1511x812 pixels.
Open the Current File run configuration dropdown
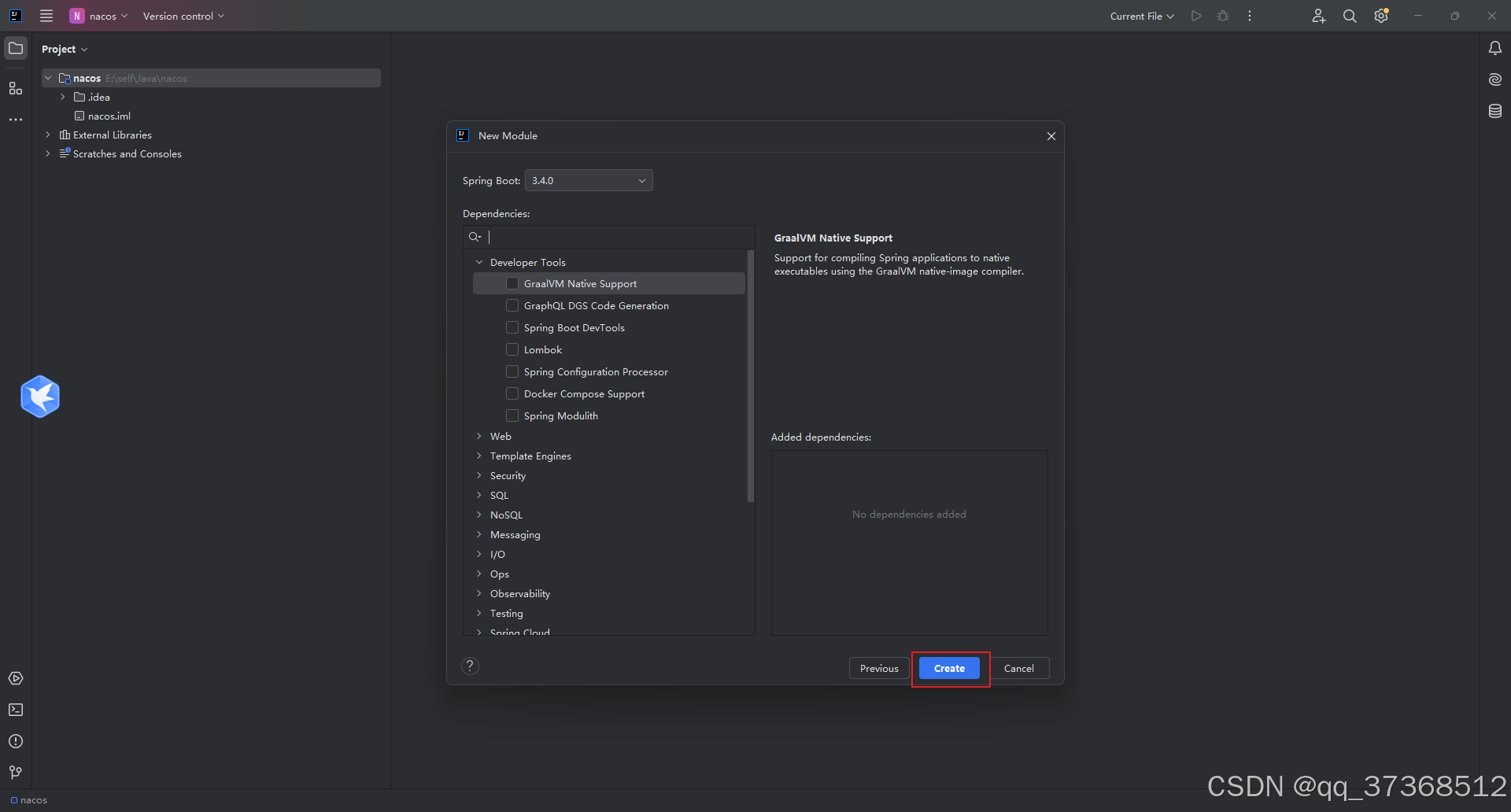[1142, 16]
